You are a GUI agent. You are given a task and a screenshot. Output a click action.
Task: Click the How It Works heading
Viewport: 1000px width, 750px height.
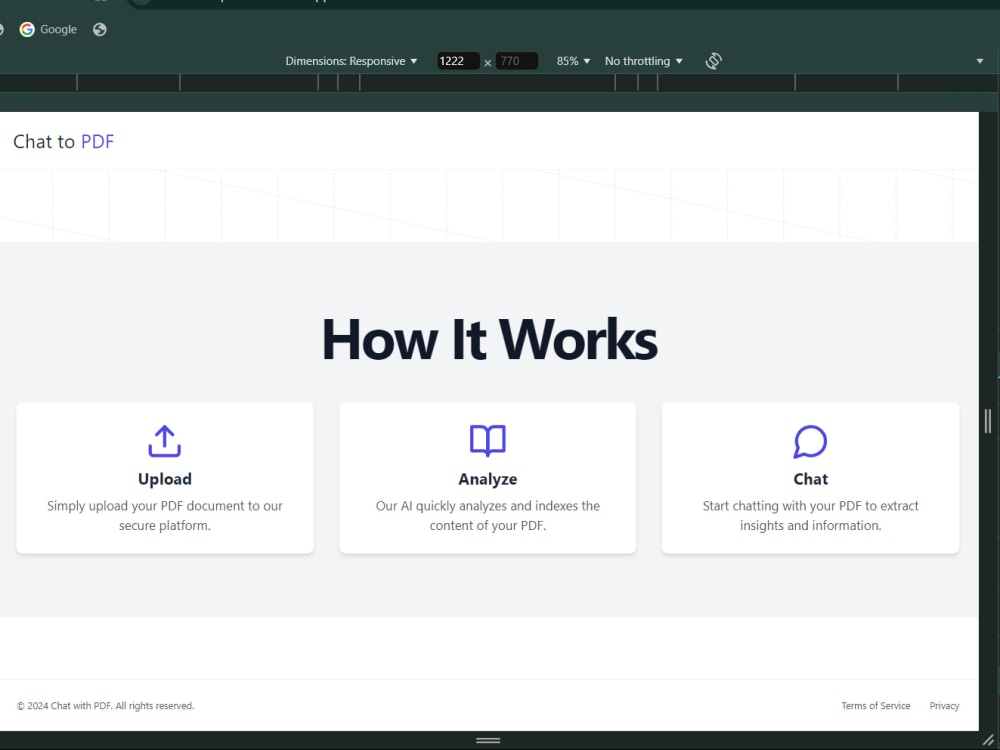(489, 340)
